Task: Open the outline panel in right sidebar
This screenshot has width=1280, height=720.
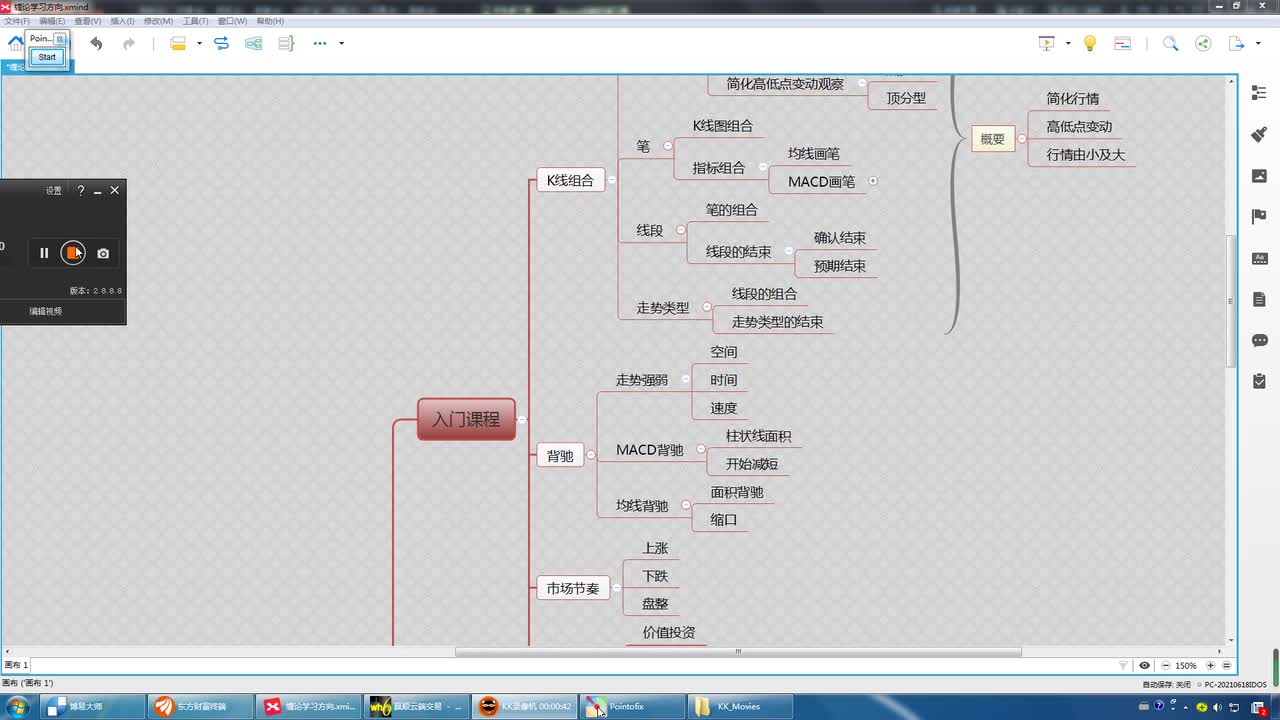Action: click(1259, 93)
